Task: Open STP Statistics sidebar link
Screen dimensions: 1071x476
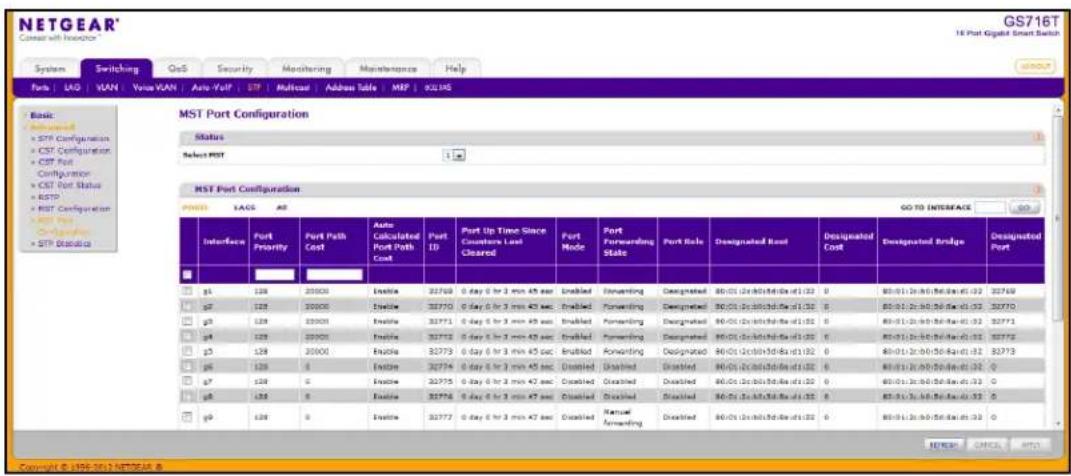Action: [x=64, y=242]
